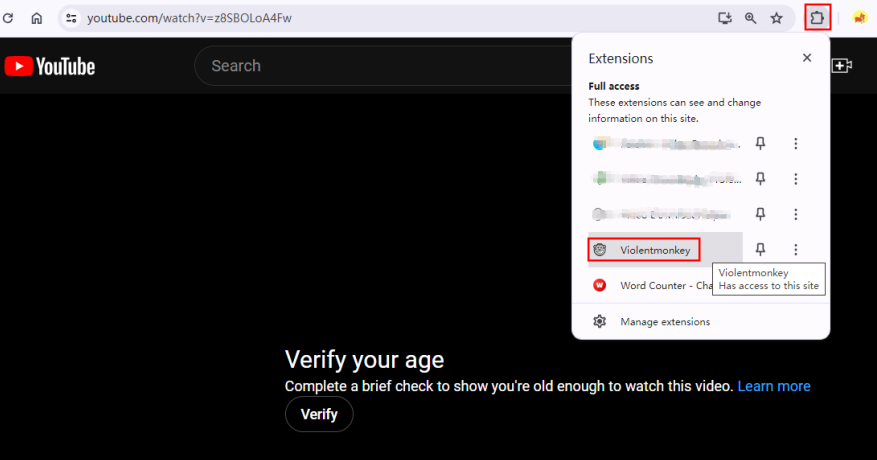The height and width of the screenshot is (460, 877).
Task: Open three-dot menu of first listed extension
Action: (x=796, y=144)
